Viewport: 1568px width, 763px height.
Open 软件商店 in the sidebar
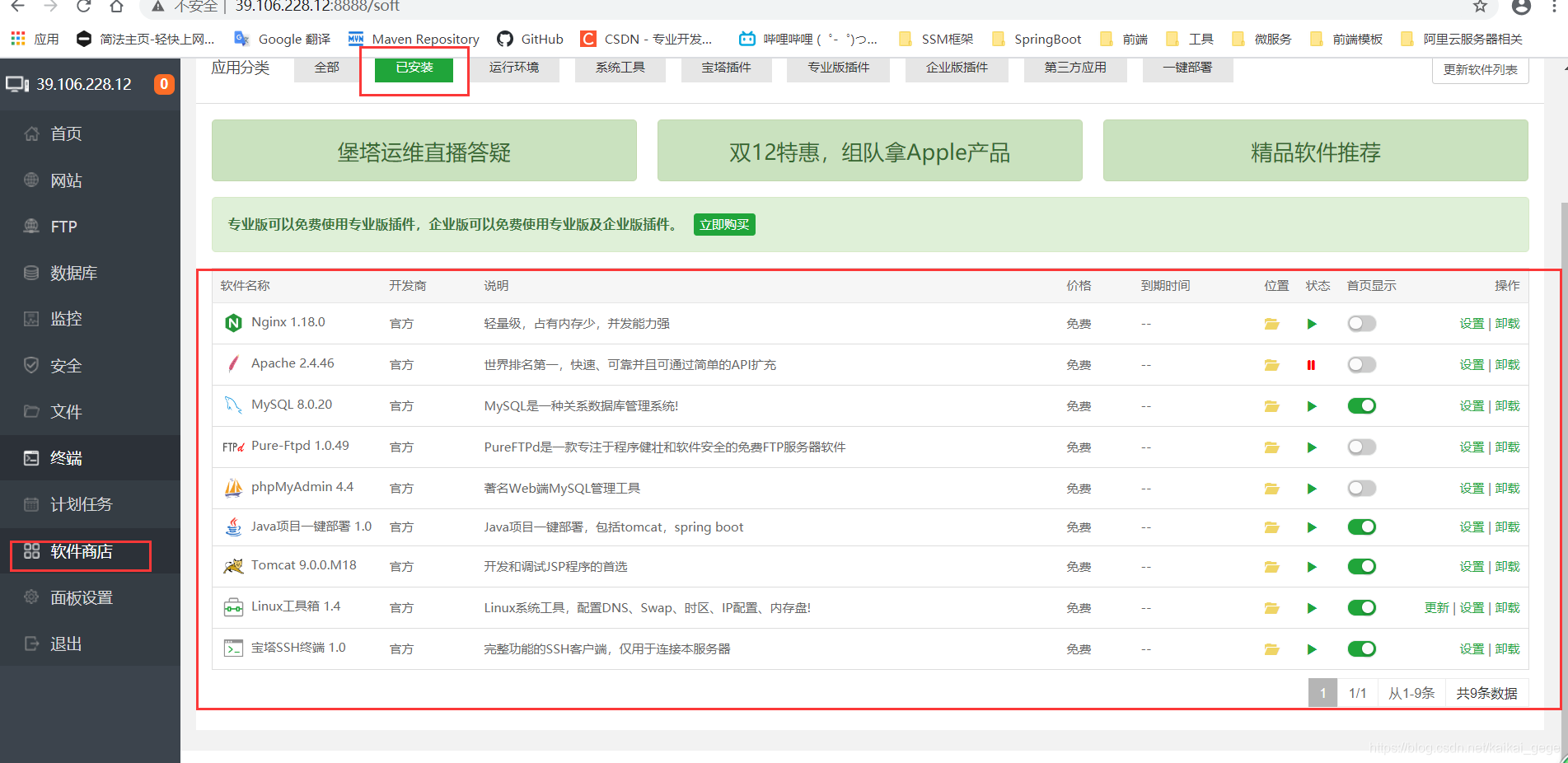point(90,551)
